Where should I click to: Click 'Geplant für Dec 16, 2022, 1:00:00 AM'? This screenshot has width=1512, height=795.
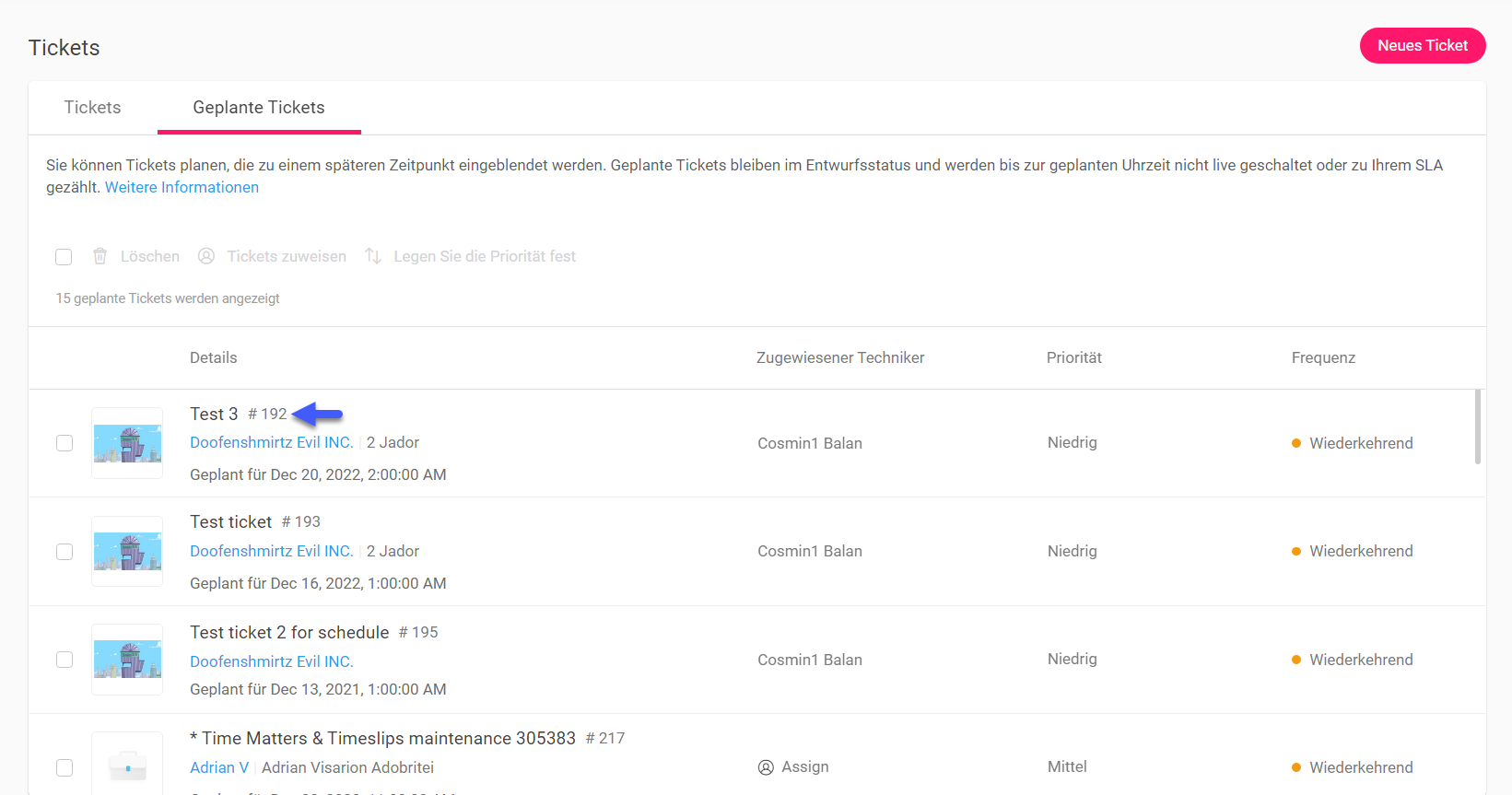[318, 583]
